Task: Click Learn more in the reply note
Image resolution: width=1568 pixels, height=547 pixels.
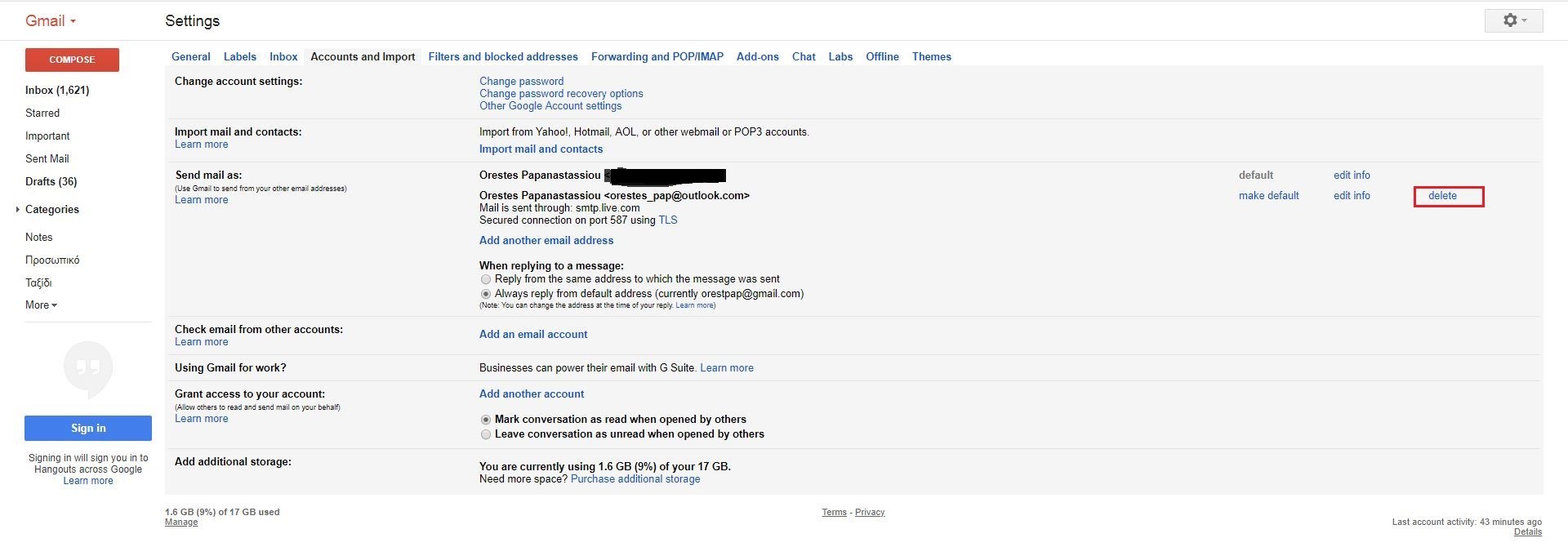Action: click(694, 305)
